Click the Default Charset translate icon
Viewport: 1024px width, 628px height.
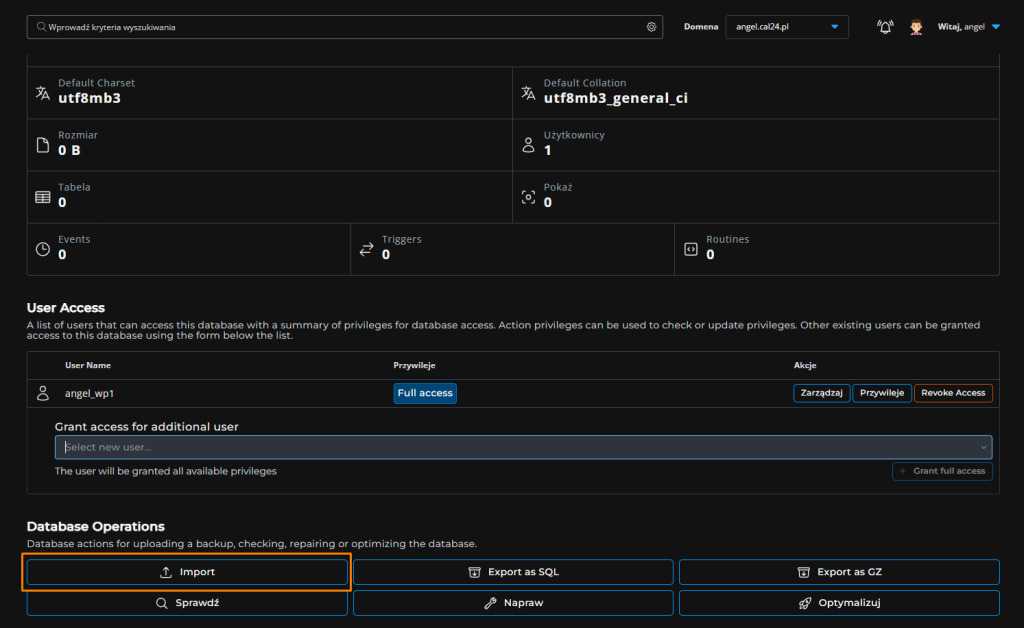42,92
